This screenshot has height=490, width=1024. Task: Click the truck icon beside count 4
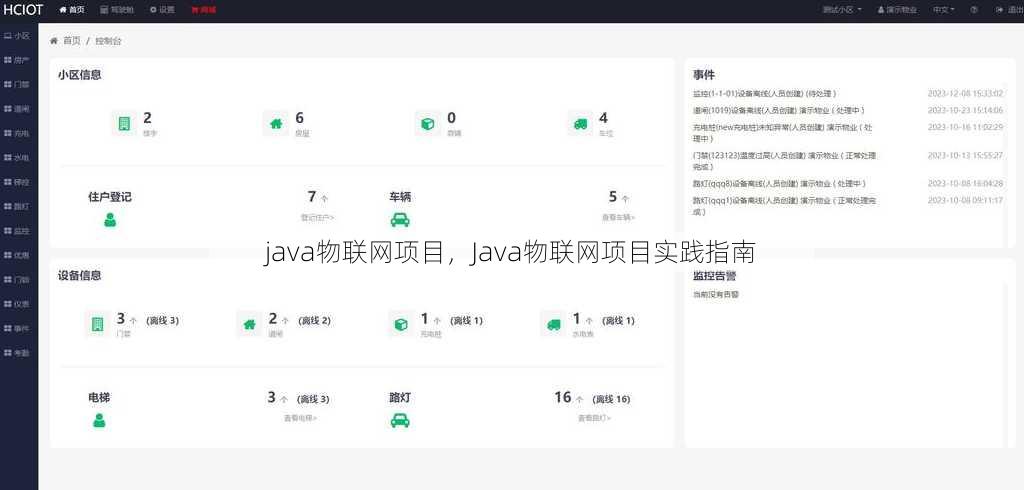click(580, 123)
